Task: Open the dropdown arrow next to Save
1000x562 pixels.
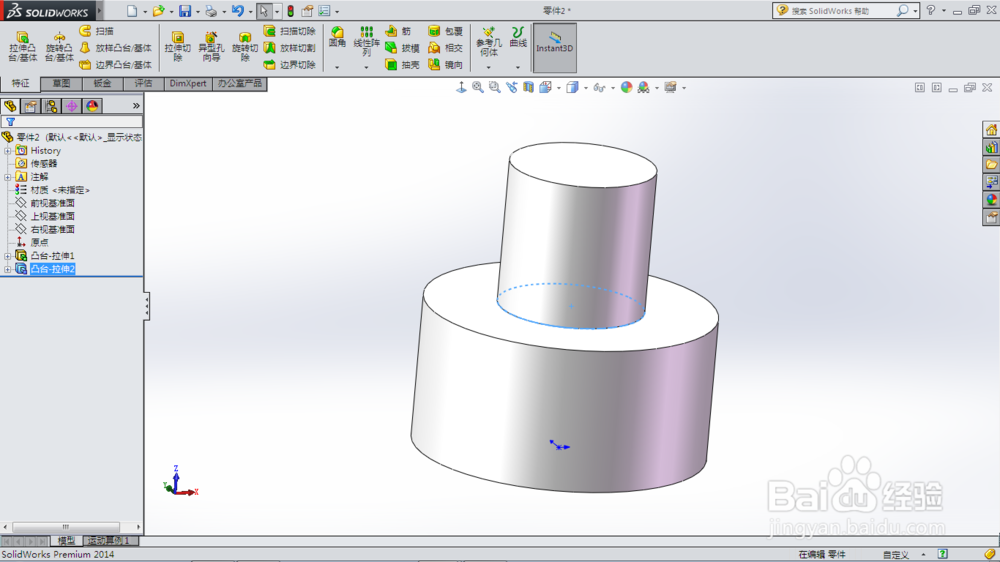Action: (x=198, y=11)
